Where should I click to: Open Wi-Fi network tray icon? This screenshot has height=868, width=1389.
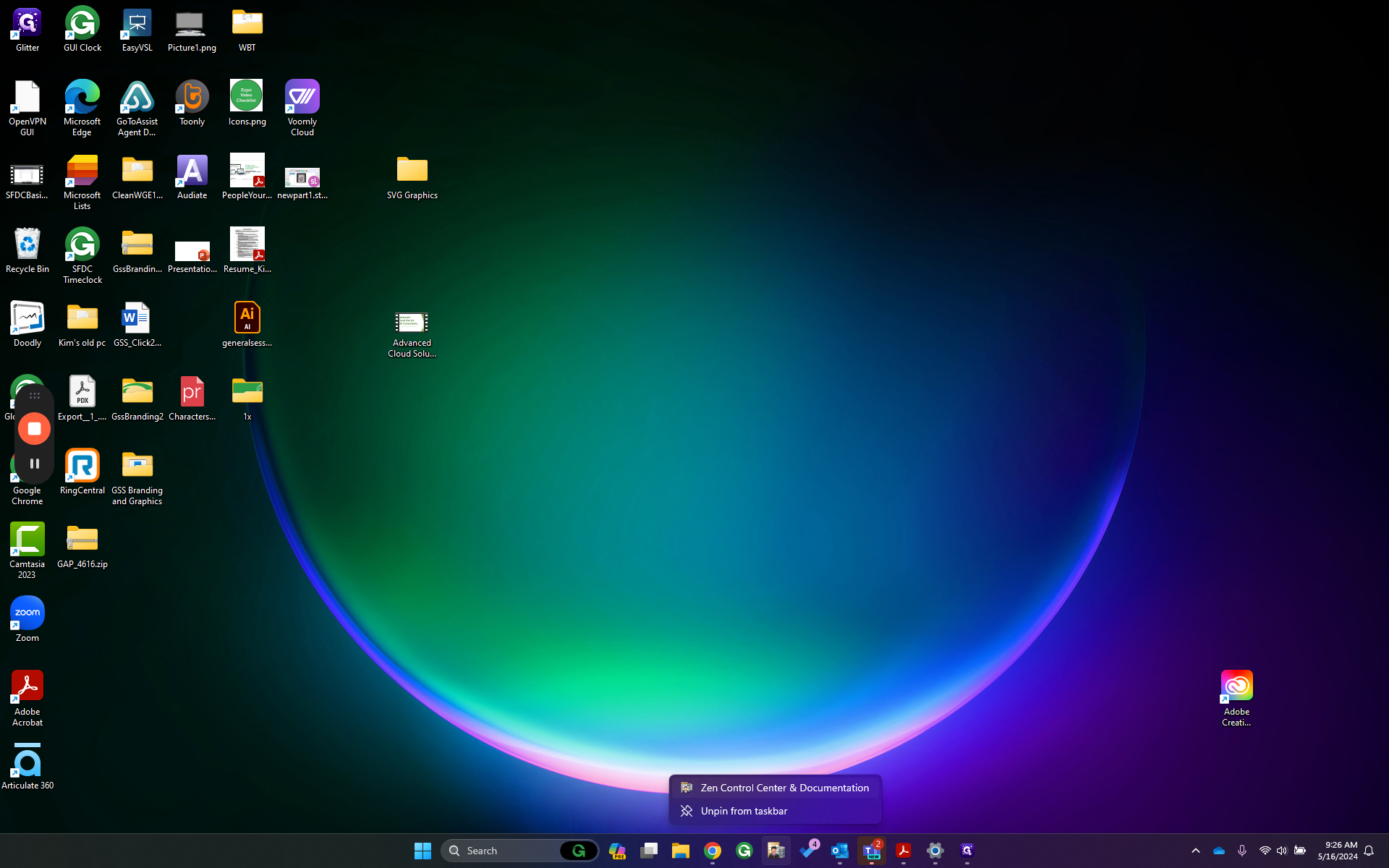pyautogui.click(x=1265, y=851)
